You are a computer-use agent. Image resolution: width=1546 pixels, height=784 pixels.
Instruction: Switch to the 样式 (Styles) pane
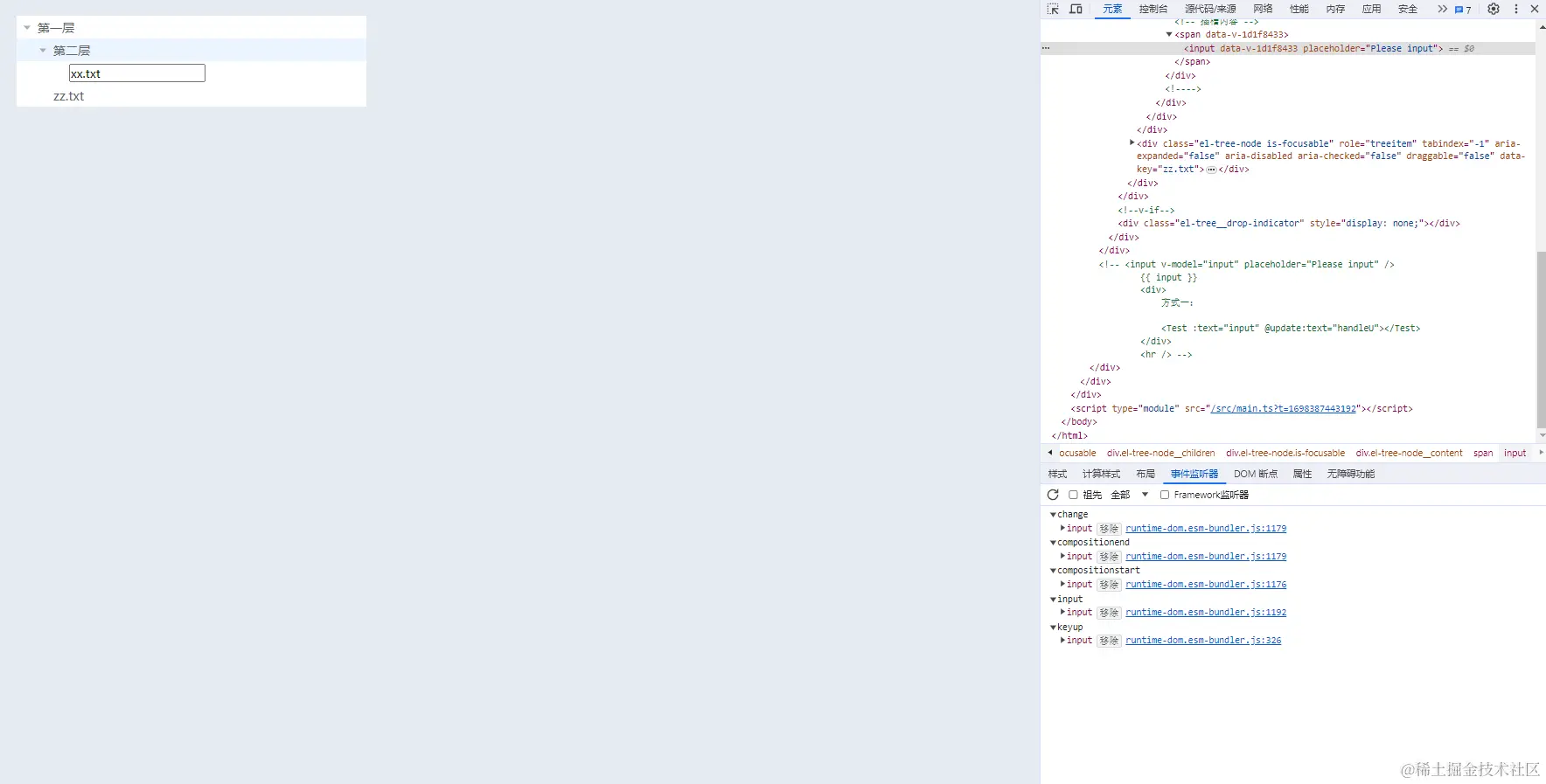click(x=1058, y=474)
